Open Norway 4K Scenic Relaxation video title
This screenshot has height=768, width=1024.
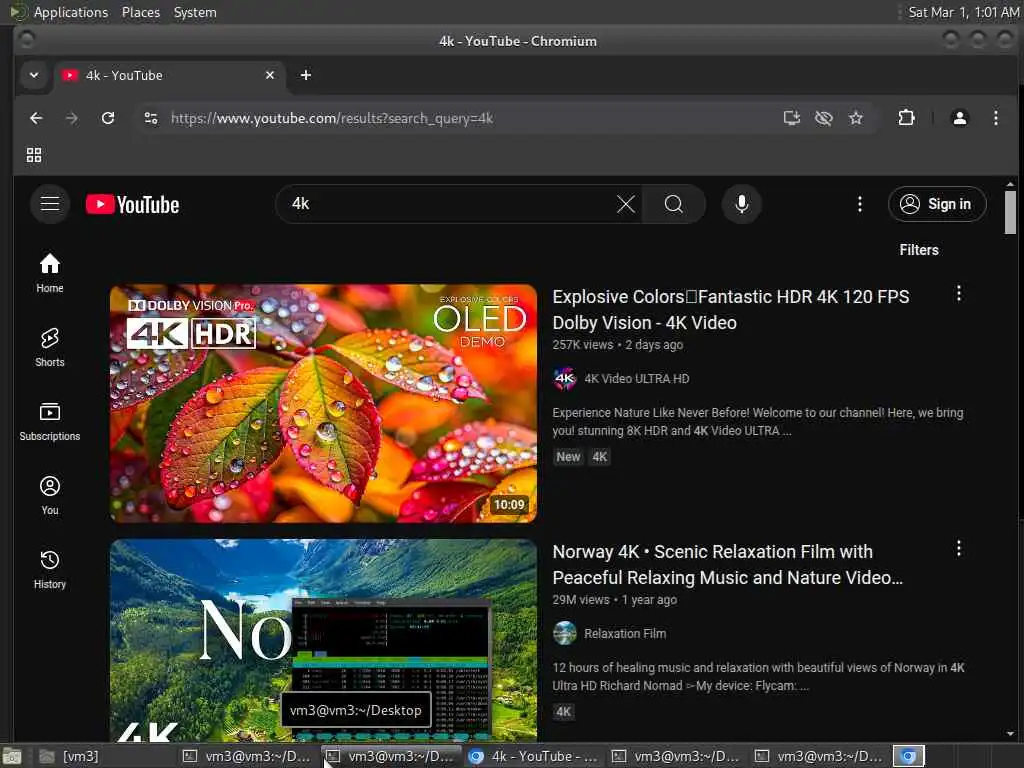coord(727,565)
